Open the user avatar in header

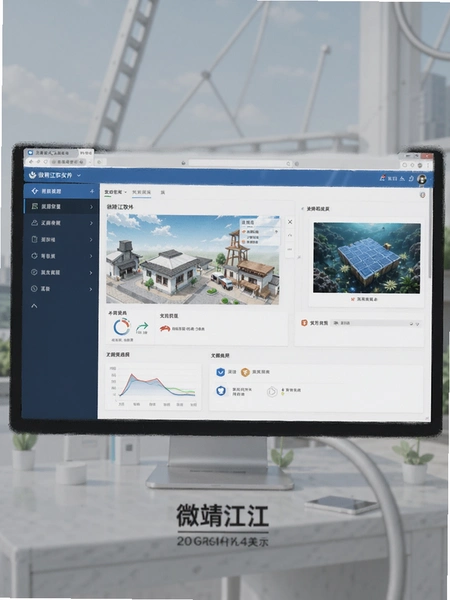coord(422,179)
